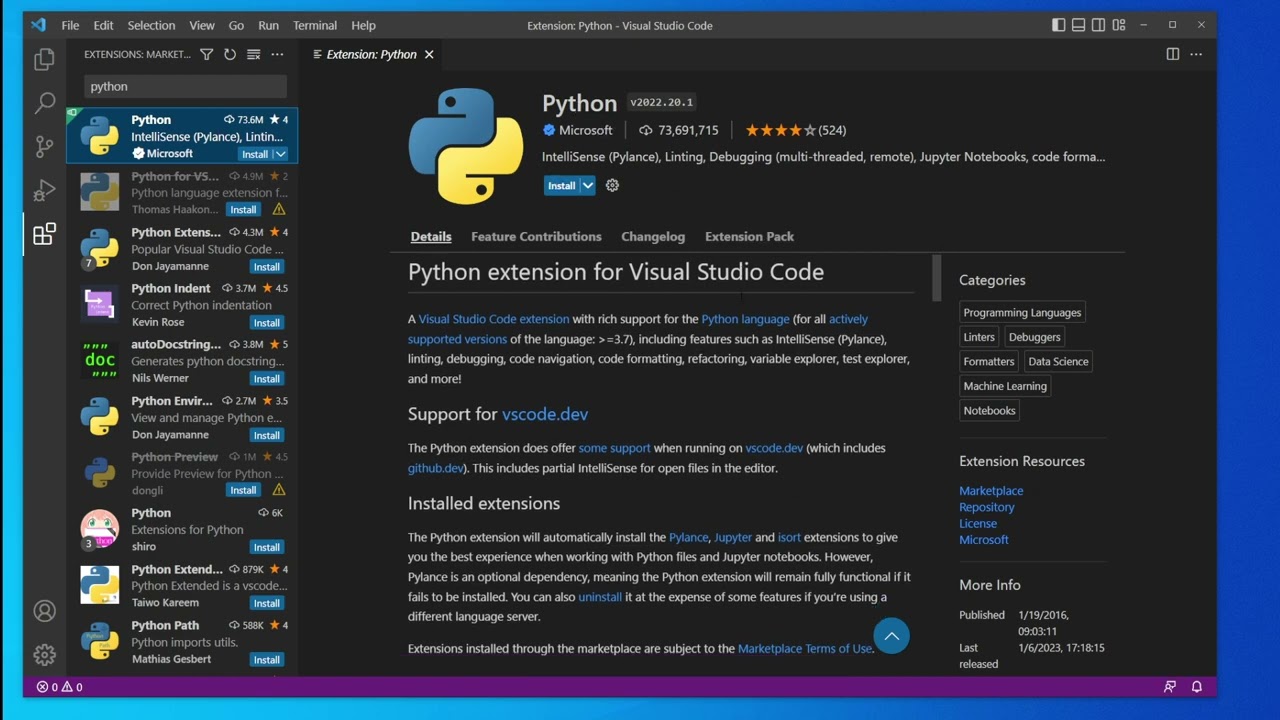The image size is (1280, 720).
Task: Follow the Pylance link
Action: click(x=688, y=537)
